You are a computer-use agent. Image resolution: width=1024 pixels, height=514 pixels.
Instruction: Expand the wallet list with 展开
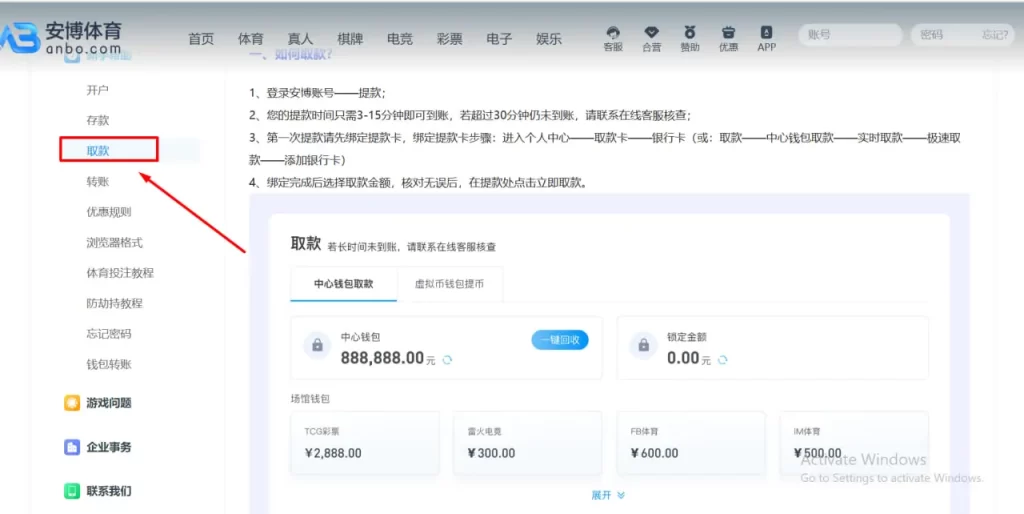607,495
